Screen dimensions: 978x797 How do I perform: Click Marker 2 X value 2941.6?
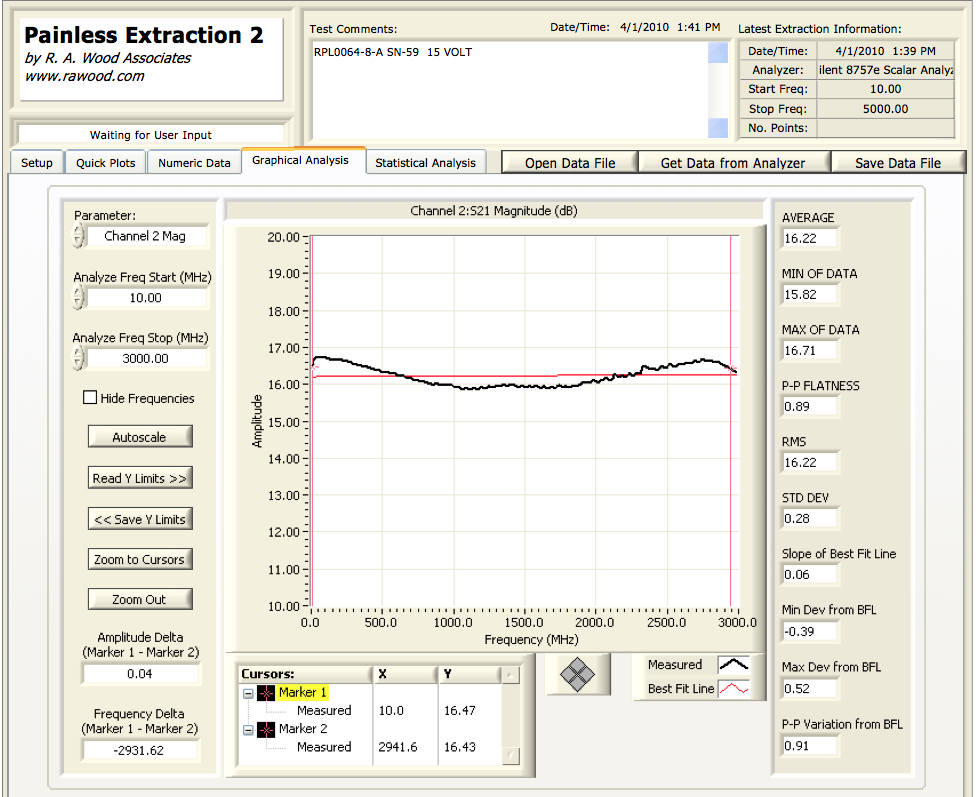point(398,746)
